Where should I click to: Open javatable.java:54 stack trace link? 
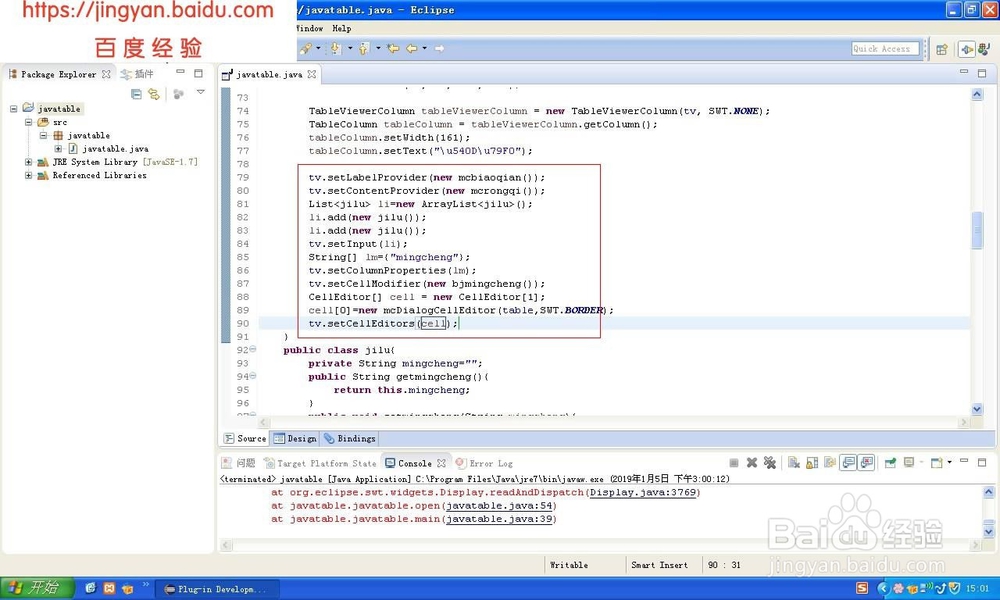tap(499, 506)
